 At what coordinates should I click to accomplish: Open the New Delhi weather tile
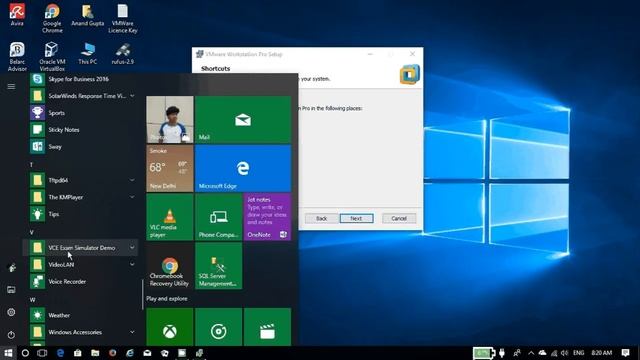coord(170,168)
